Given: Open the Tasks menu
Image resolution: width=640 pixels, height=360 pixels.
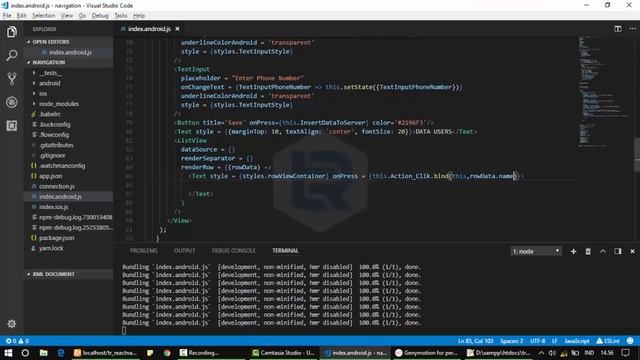Looking at the screenshot, I should coord(120,16).
